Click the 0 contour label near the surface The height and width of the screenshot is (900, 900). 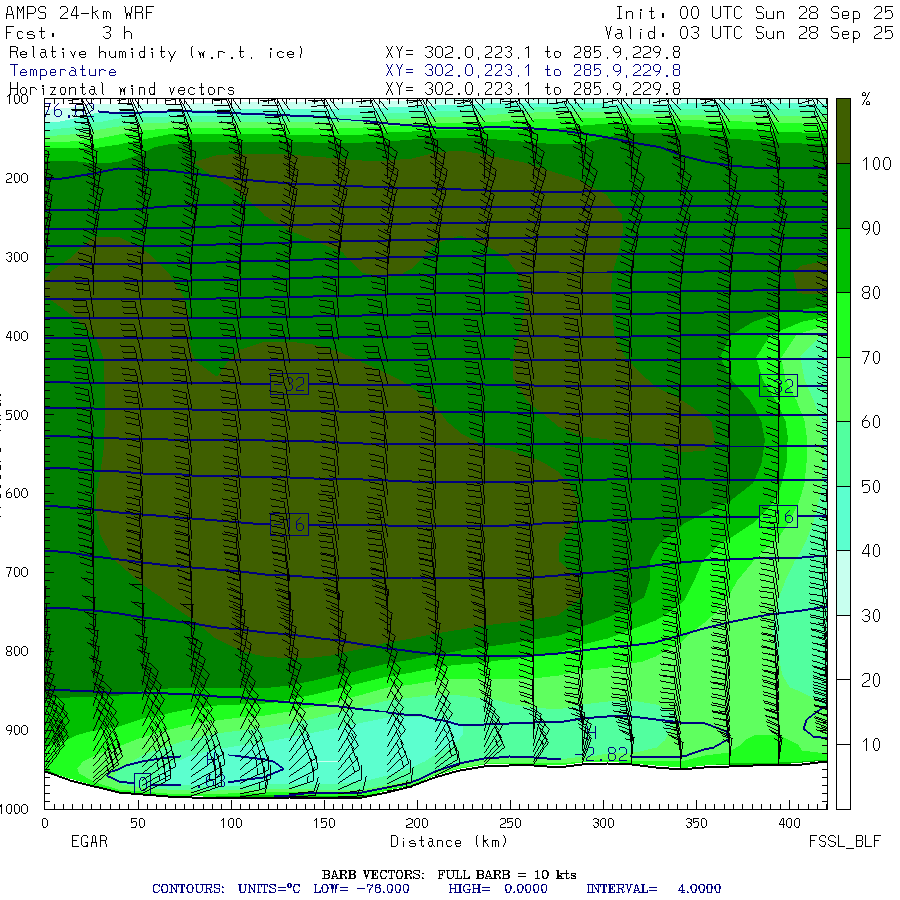click(142, 783)
